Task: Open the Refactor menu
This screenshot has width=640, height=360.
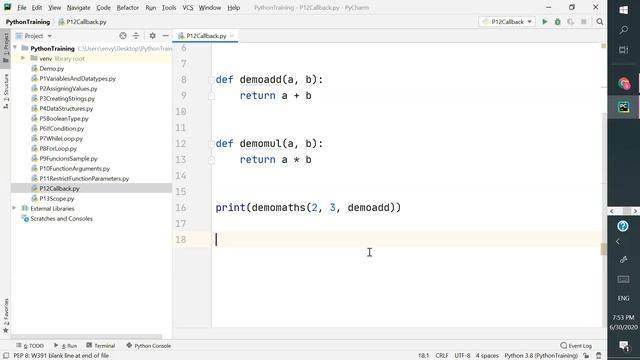Action: [128, 8]
